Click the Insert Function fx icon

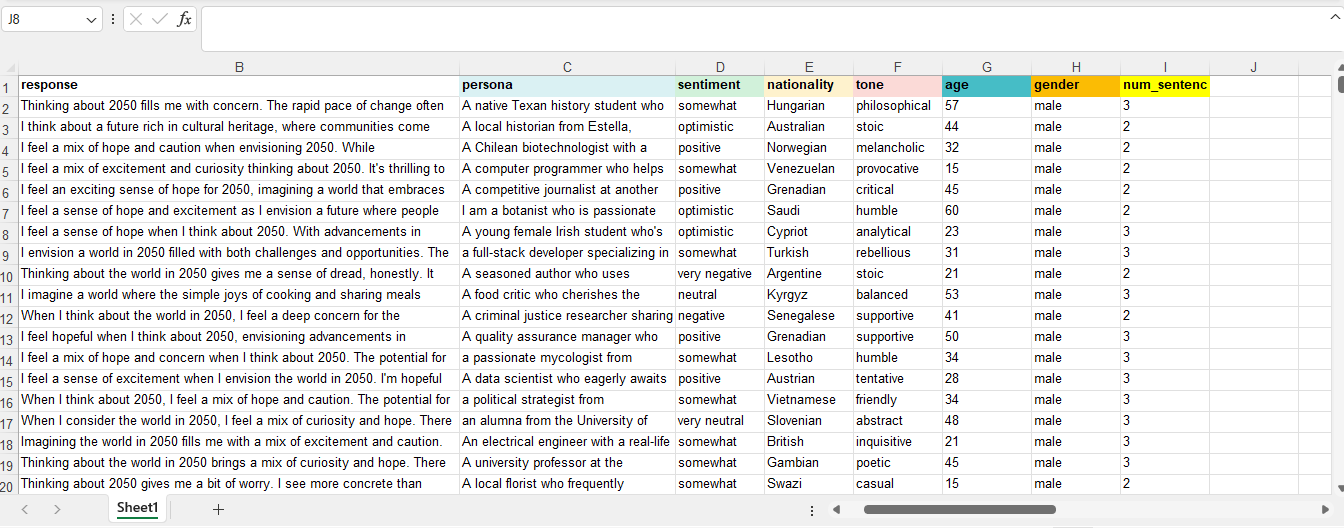tap(184, 20)
